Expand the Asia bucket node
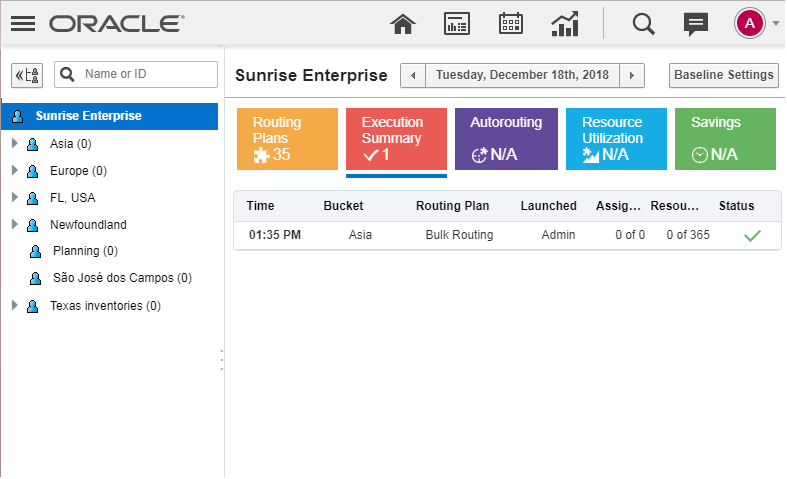The height and width of the screenshot is (479, 787). pos(15,144)
